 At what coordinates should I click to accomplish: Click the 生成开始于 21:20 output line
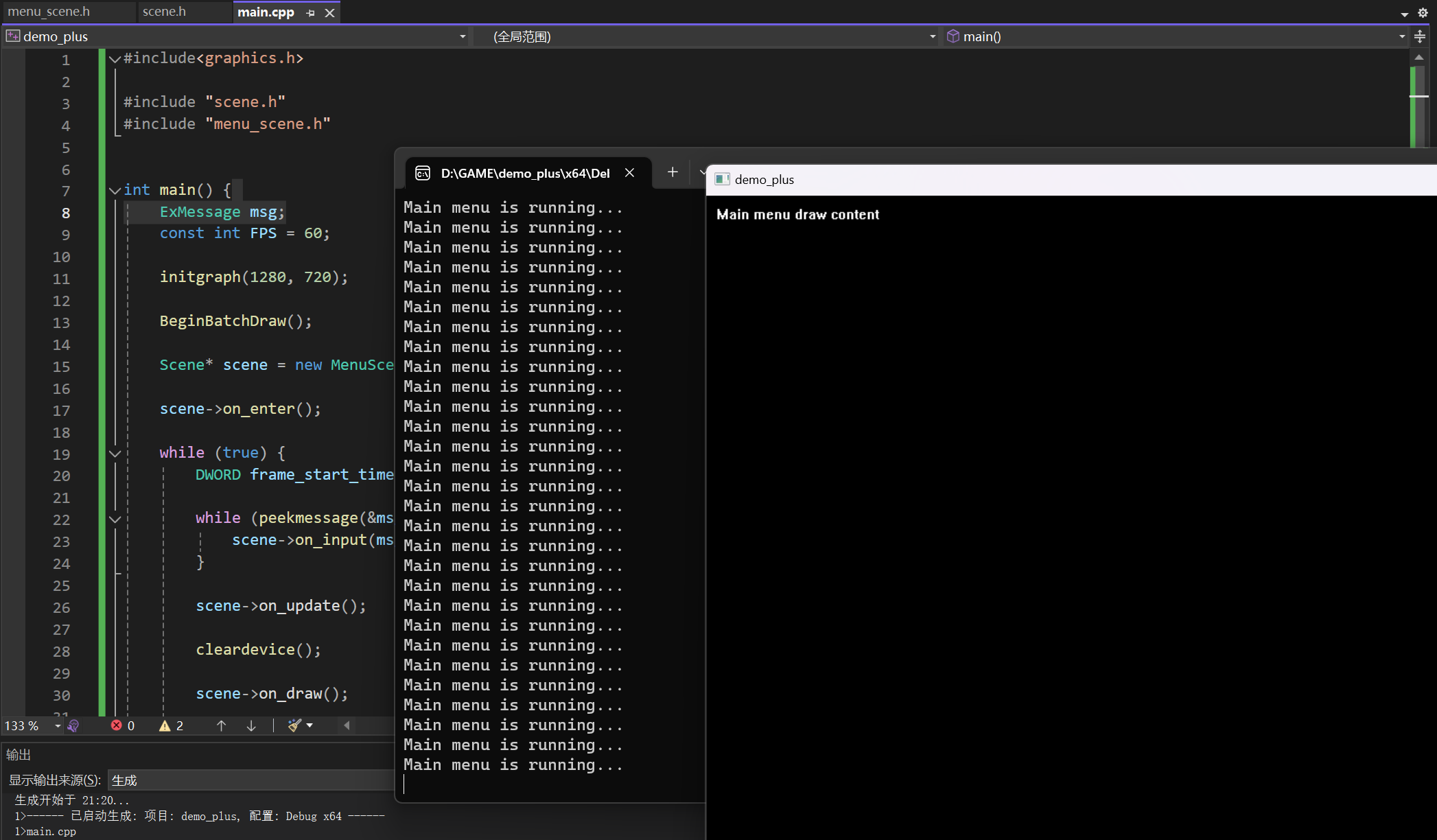(x=72, y=800)
